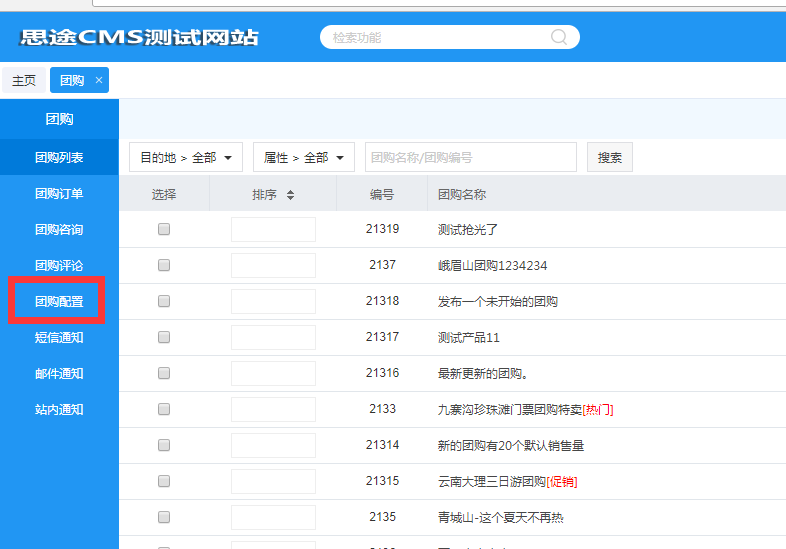Open the 目的地 dropdown filter
786x549 pixels.
coord(186,158)
